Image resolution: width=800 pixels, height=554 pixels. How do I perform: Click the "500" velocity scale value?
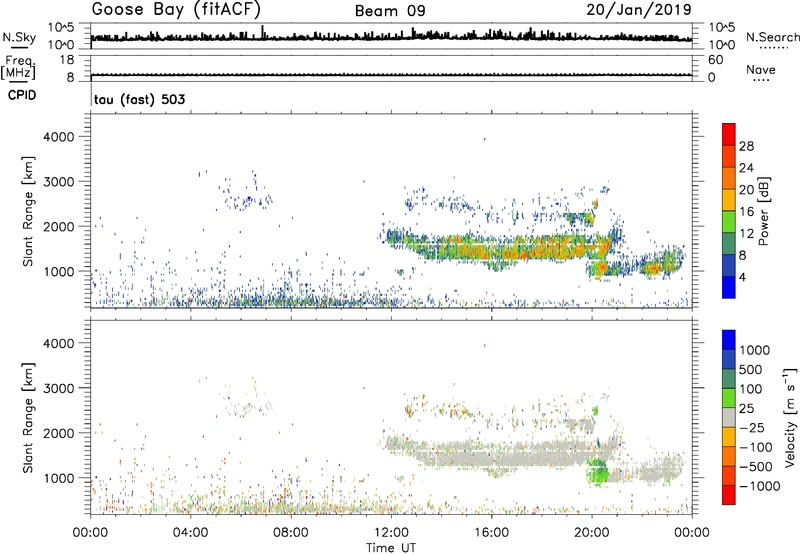751,370
